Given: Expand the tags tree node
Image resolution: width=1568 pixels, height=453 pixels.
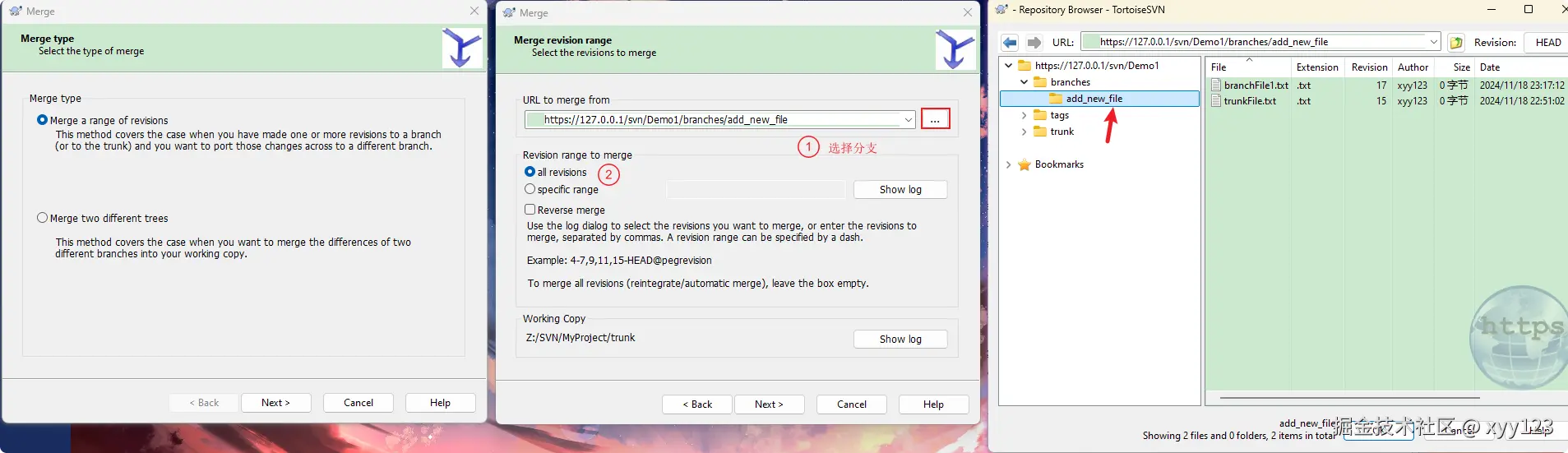Looking at the screenshot, I should 1024,115.
